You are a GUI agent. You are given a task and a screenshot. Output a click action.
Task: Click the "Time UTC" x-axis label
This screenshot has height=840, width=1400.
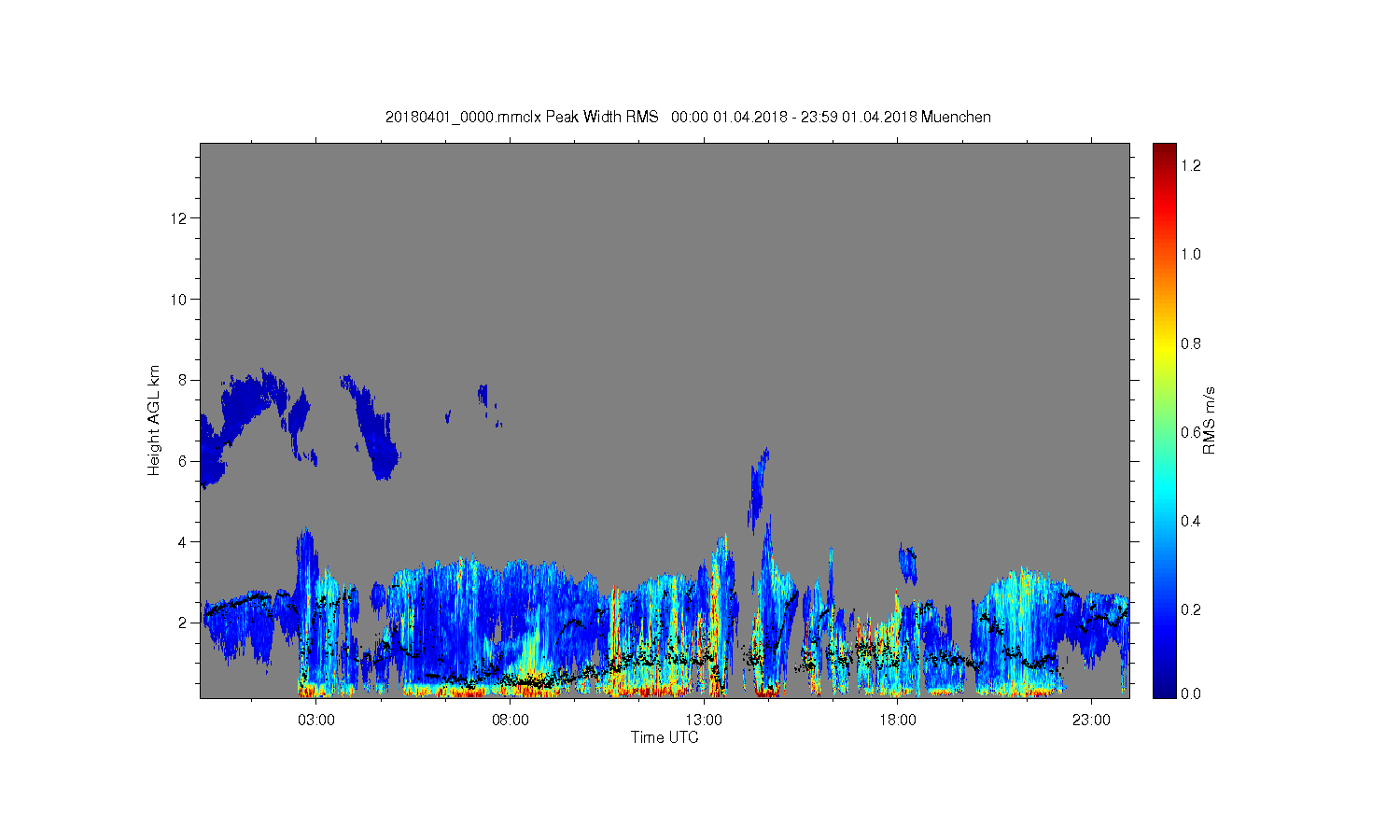[665, 737]
